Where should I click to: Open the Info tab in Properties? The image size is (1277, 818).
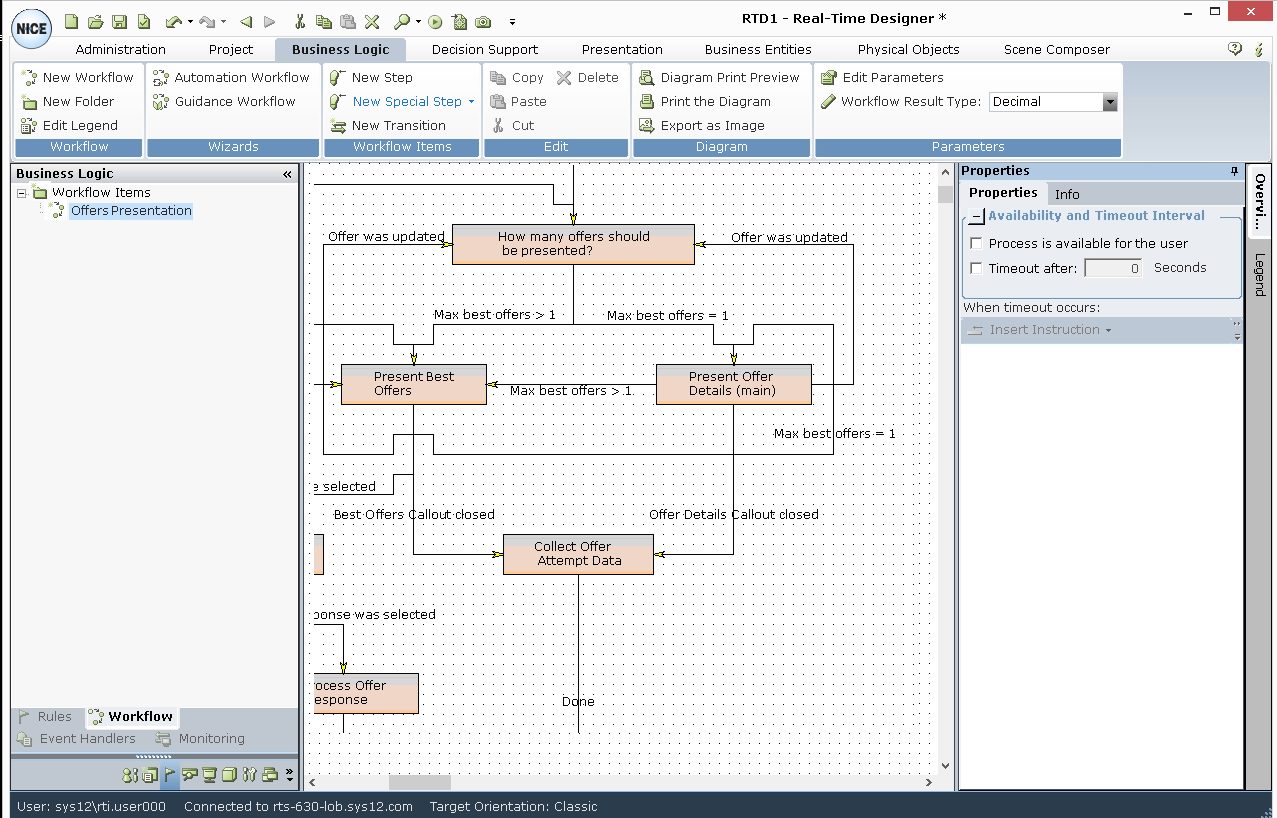tap(1067, 194)
